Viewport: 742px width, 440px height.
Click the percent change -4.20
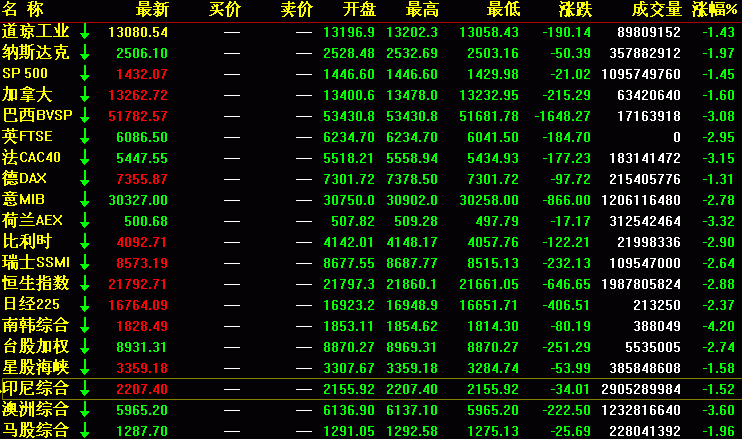coord(718,326)
